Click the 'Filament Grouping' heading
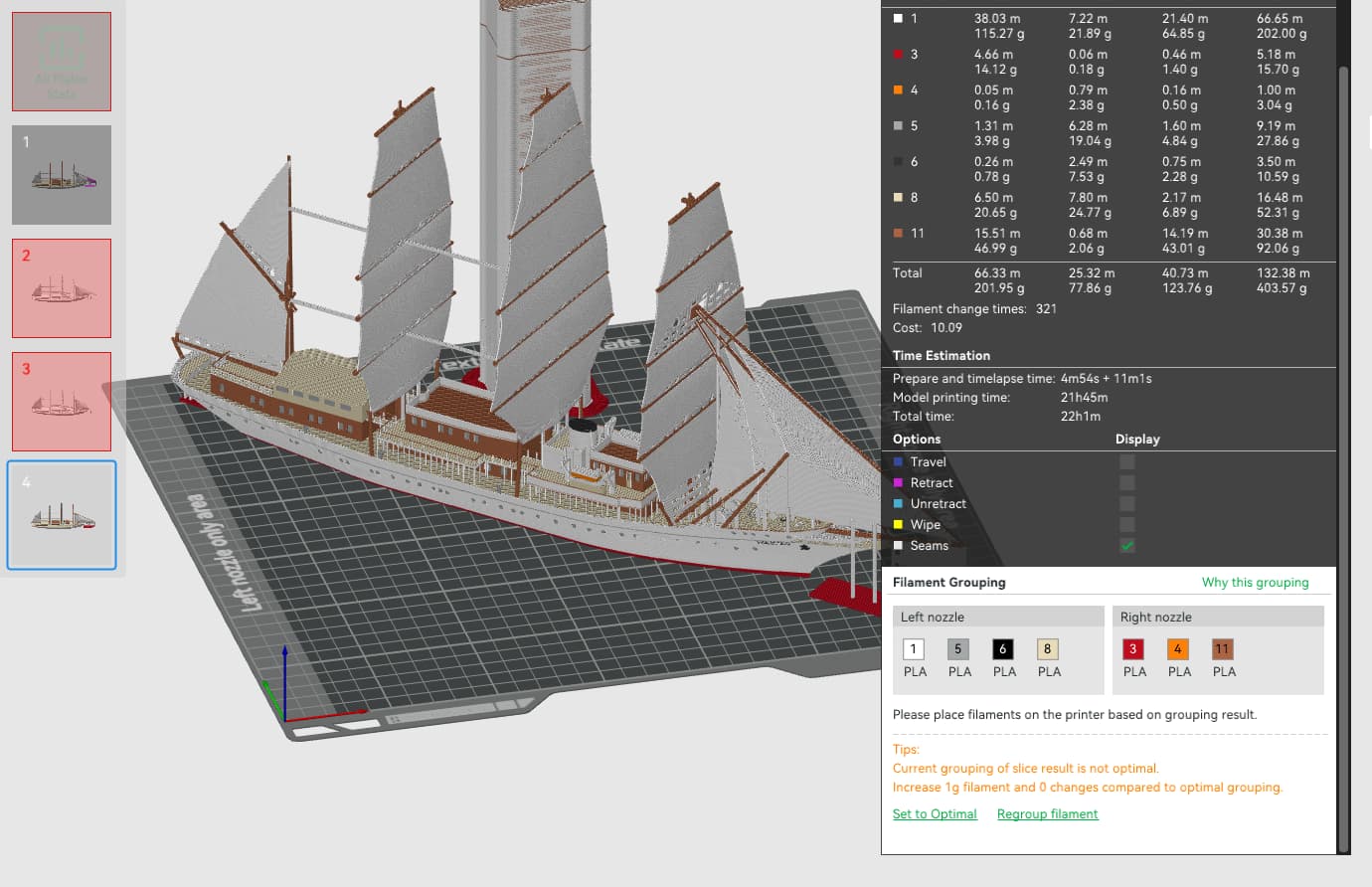Viewport: 1372px width, 887px height. point(948,583)
